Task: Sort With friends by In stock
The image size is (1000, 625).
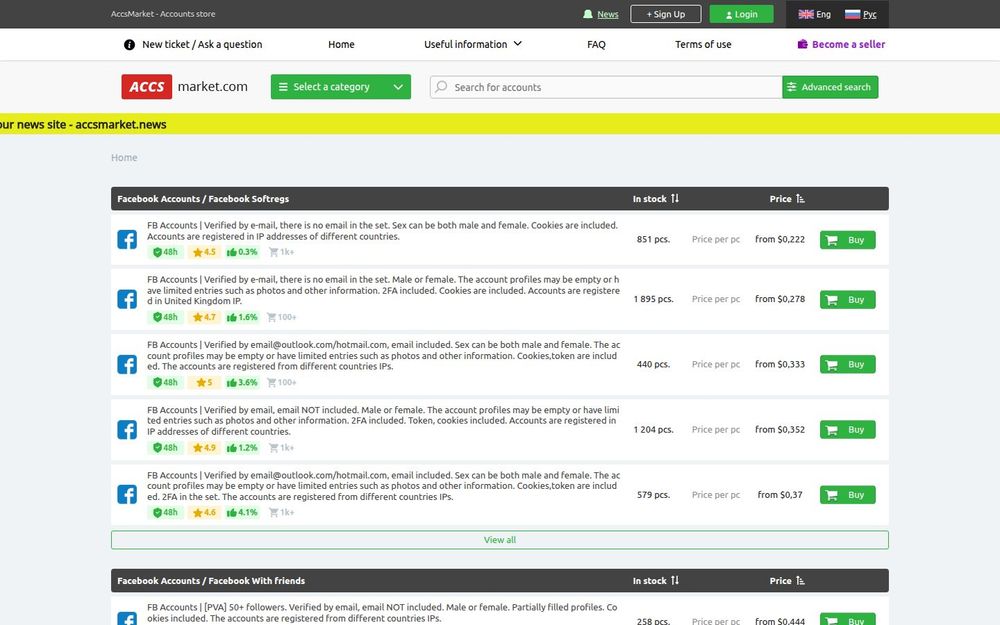Action: click(656, 581)
